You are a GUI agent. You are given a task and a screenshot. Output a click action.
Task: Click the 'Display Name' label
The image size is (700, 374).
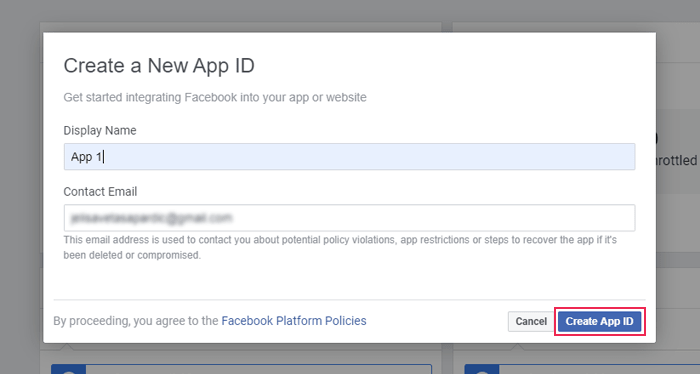coord(100,130)
